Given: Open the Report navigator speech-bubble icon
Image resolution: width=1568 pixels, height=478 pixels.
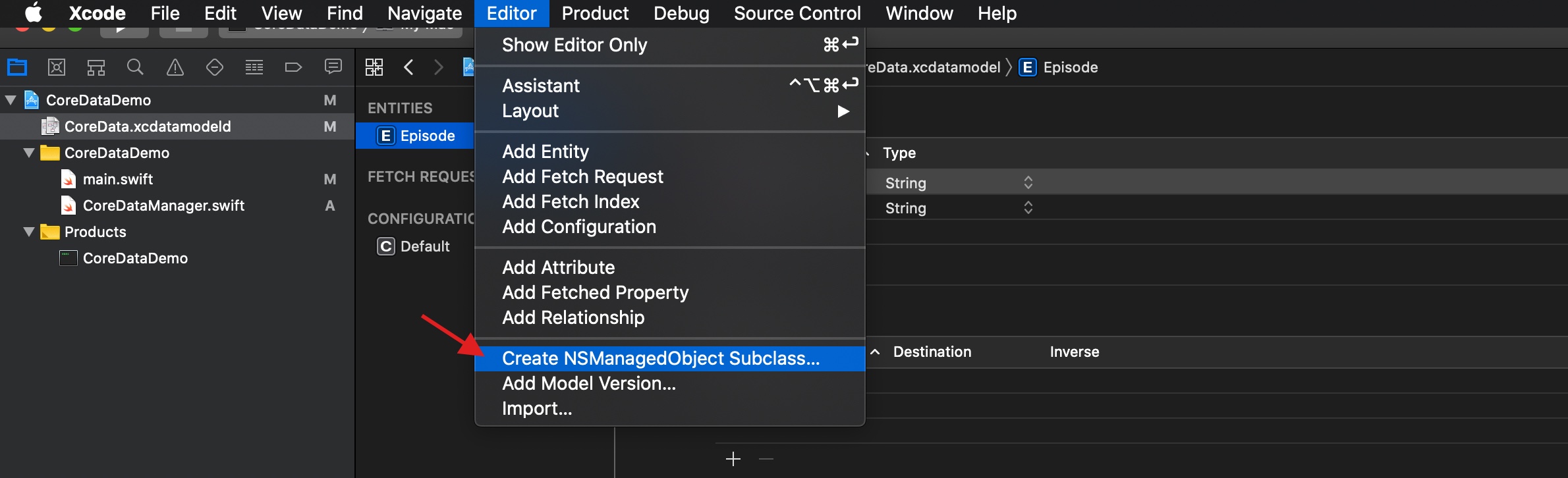Looking at the screenshot, I should point(333,67).
